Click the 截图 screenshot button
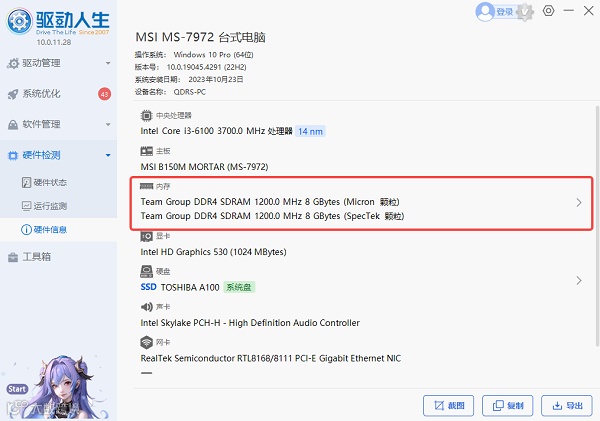The height and width of the screenshot is (421, 600). tap(448, 405)
